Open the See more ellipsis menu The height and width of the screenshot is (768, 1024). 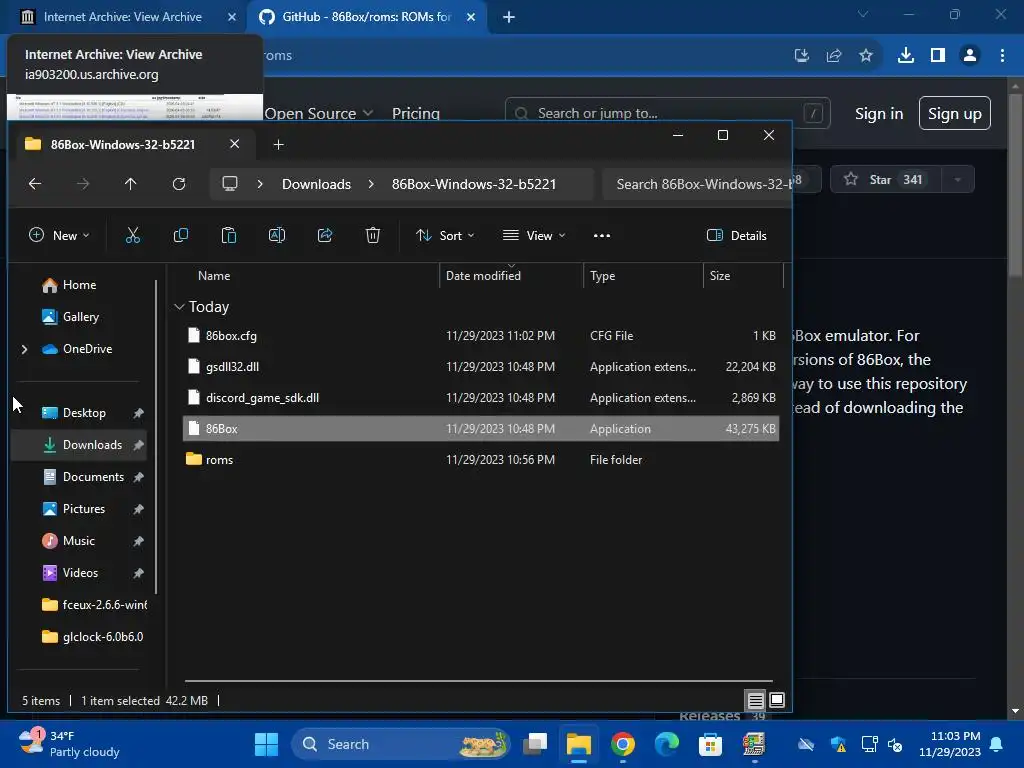pyautogui.click(x=601, y=236)
